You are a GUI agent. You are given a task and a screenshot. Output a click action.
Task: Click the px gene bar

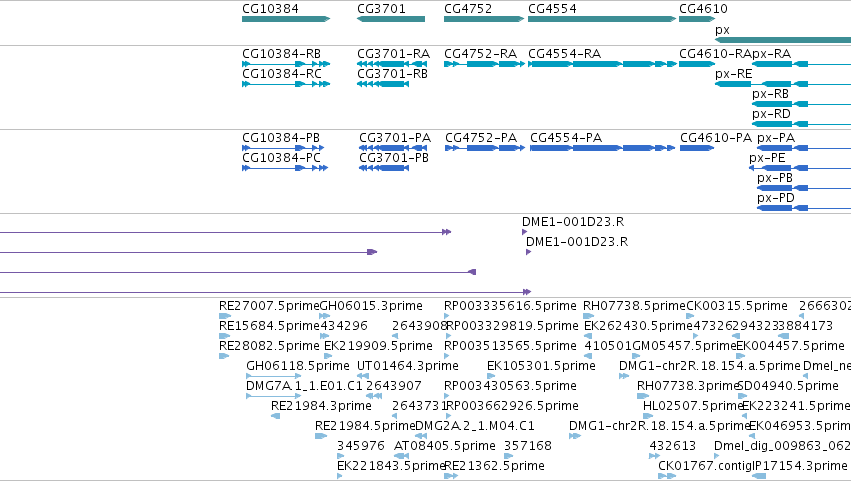click(783, 40)
